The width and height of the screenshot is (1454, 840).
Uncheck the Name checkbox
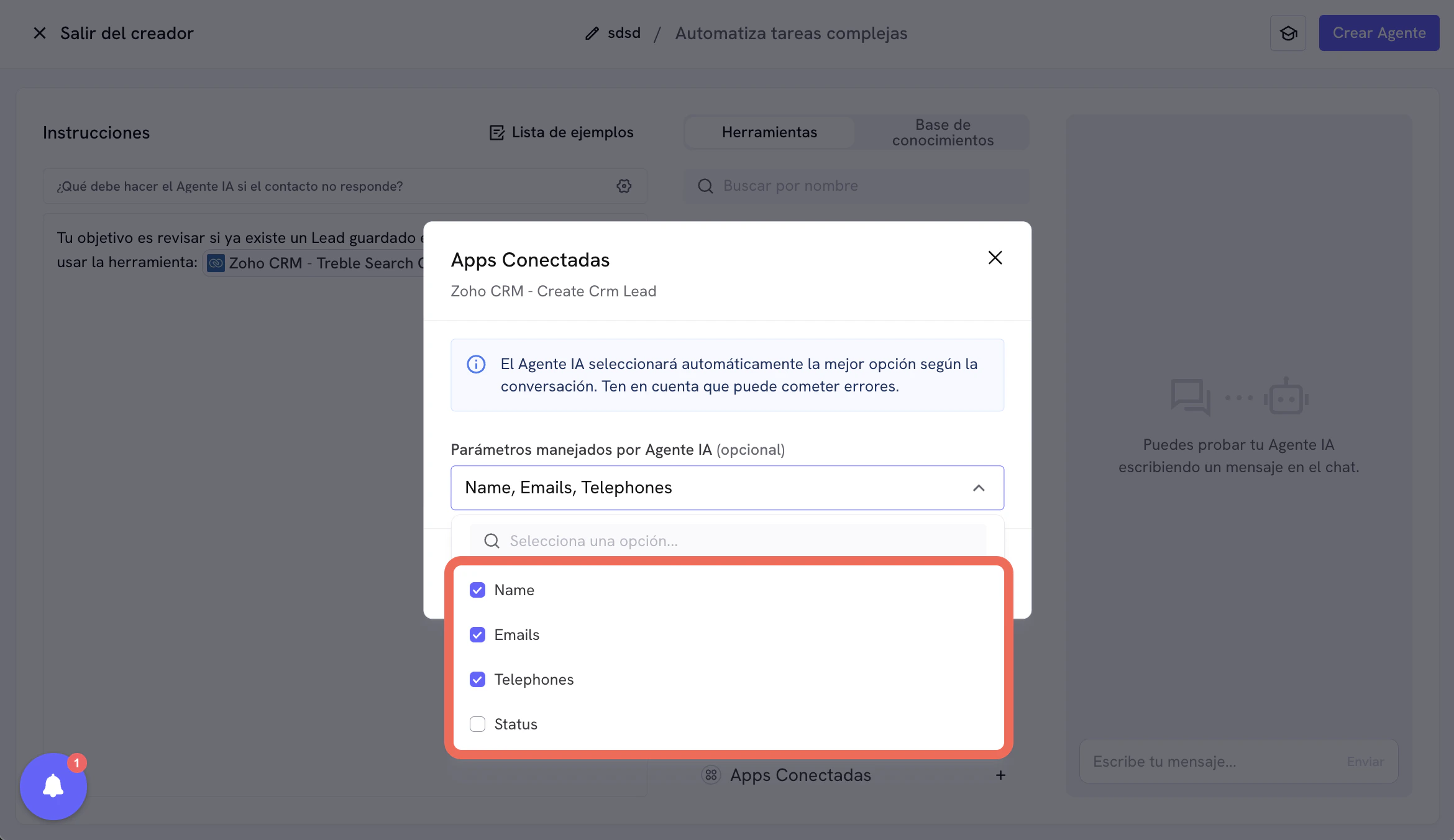pos(477,590)
